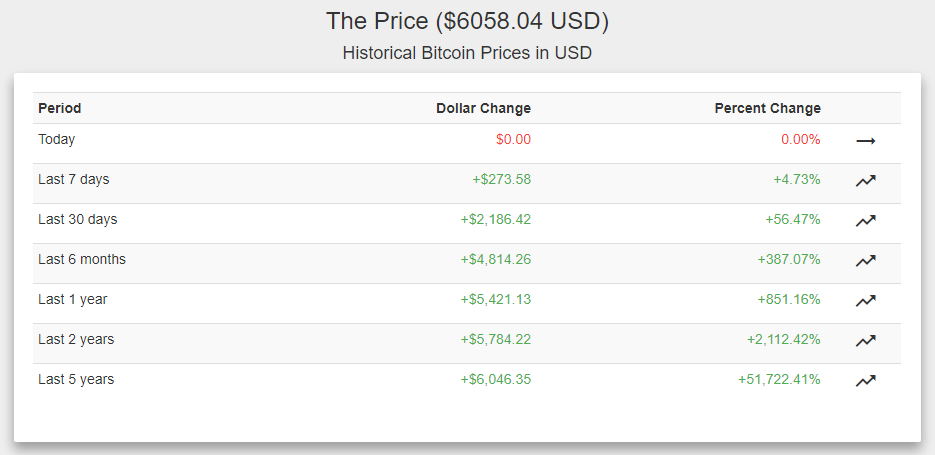
Task: Click the Percent Change column header
Action: [767, 108]
